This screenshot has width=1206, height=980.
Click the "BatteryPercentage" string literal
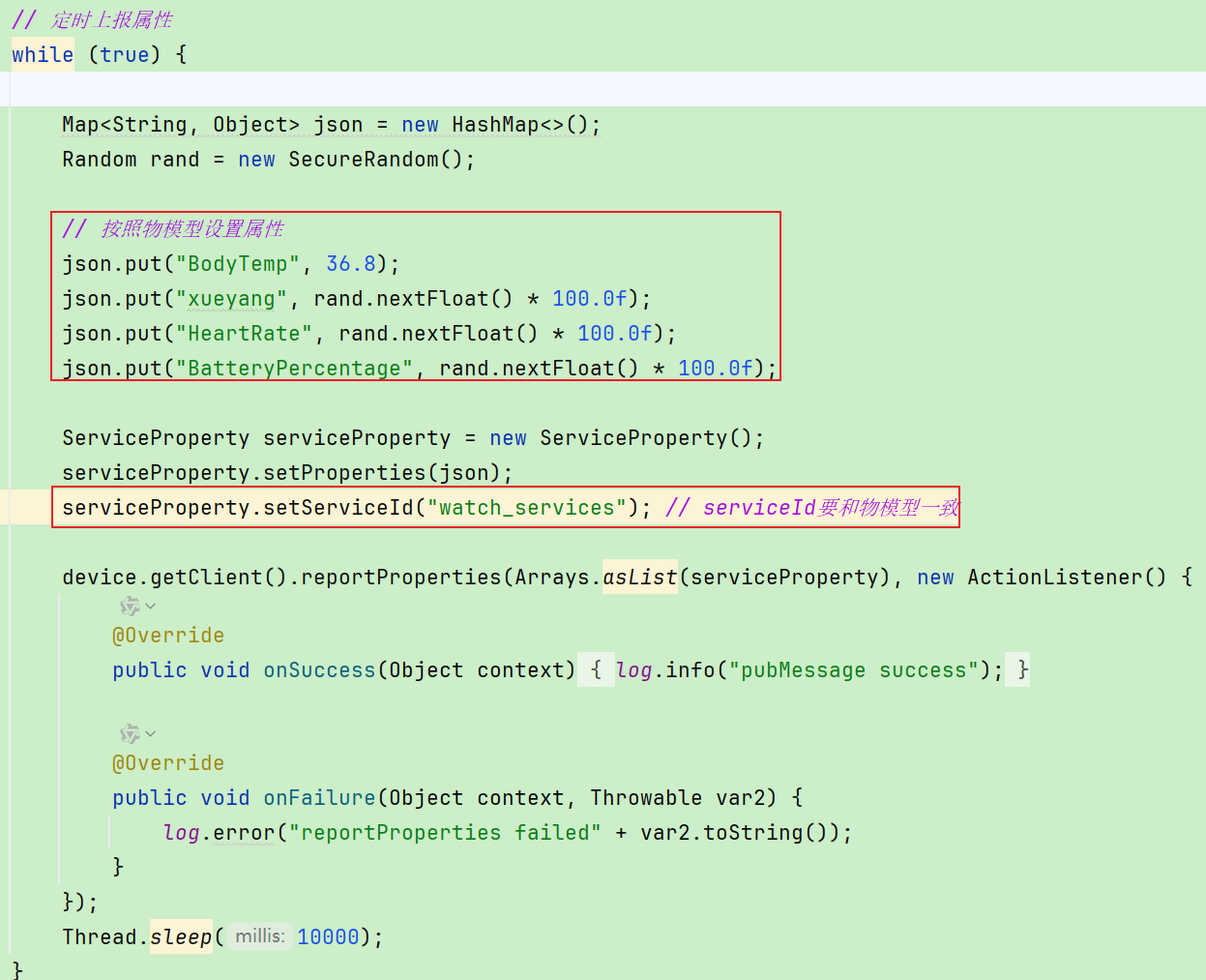click(295, 369)
